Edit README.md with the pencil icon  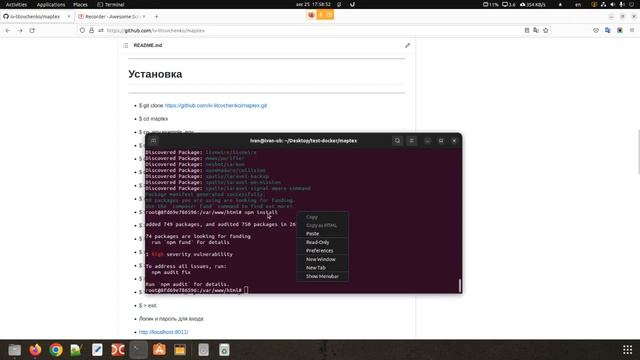point(407,45)
